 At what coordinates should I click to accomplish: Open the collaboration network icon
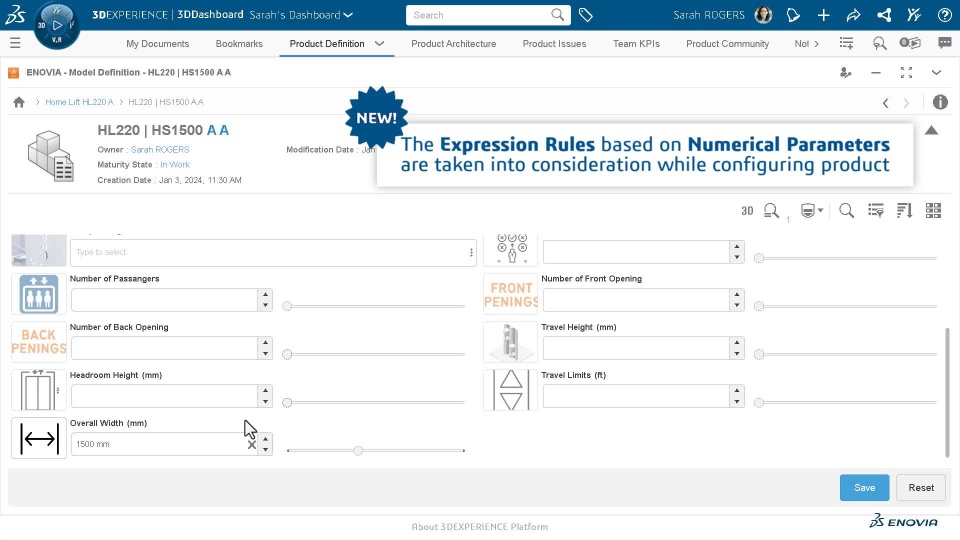(x=883, y=15)
